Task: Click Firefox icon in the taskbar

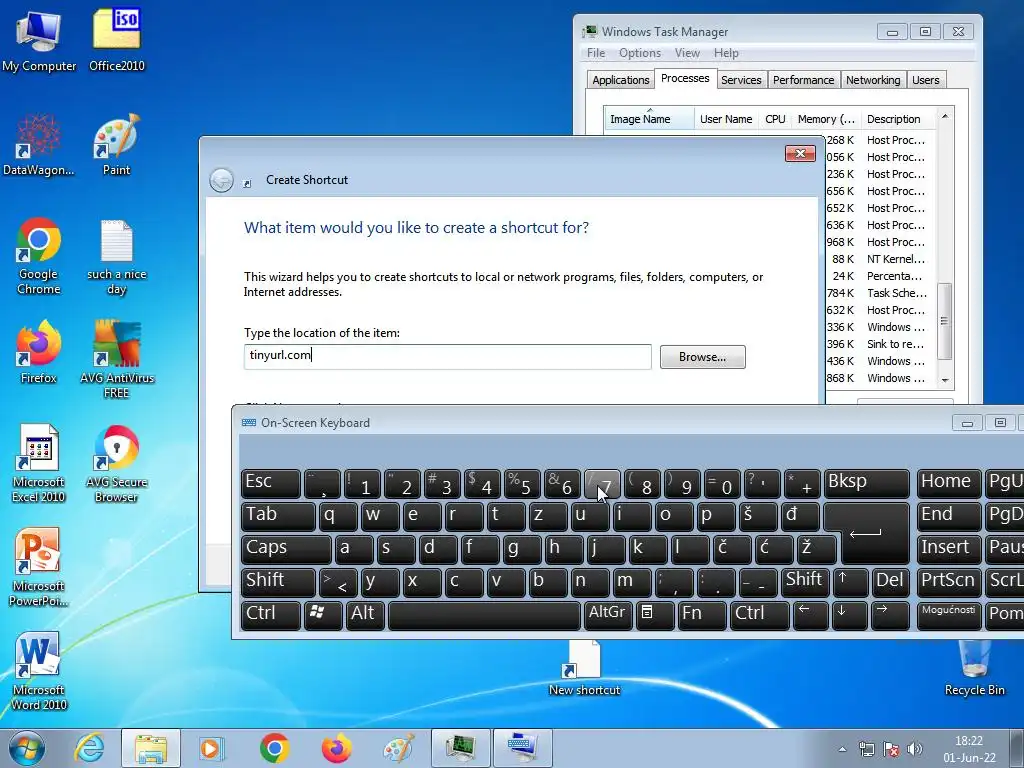Action: point(336,748)
